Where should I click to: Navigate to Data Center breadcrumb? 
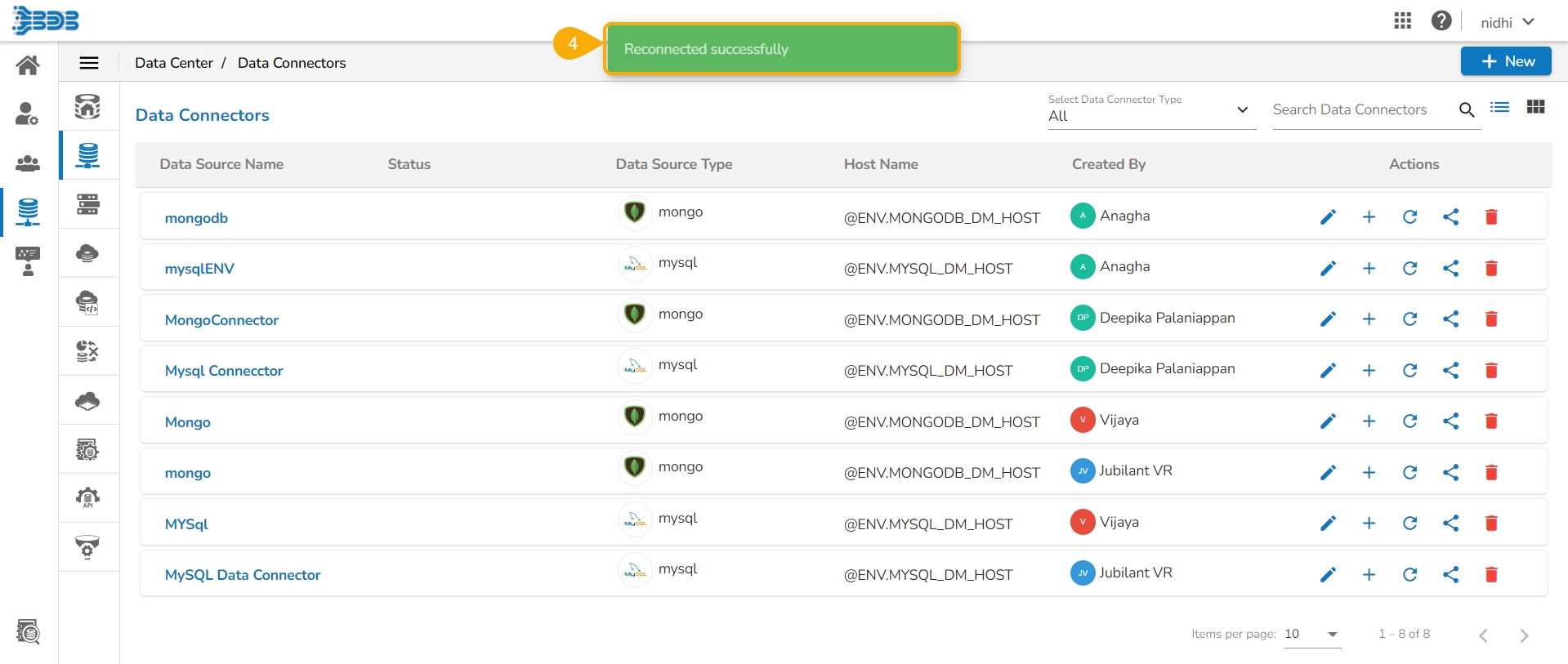[173, 63]
